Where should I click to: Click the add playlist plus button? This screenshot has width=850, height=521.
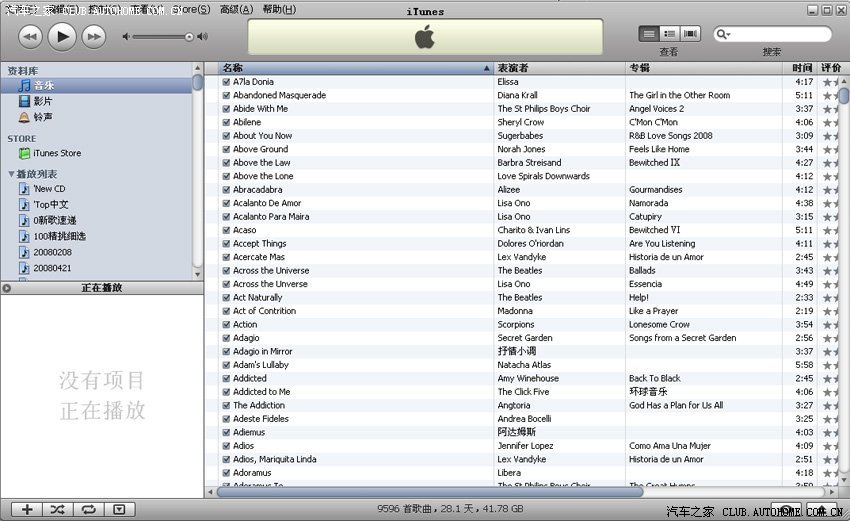[27, 509]
